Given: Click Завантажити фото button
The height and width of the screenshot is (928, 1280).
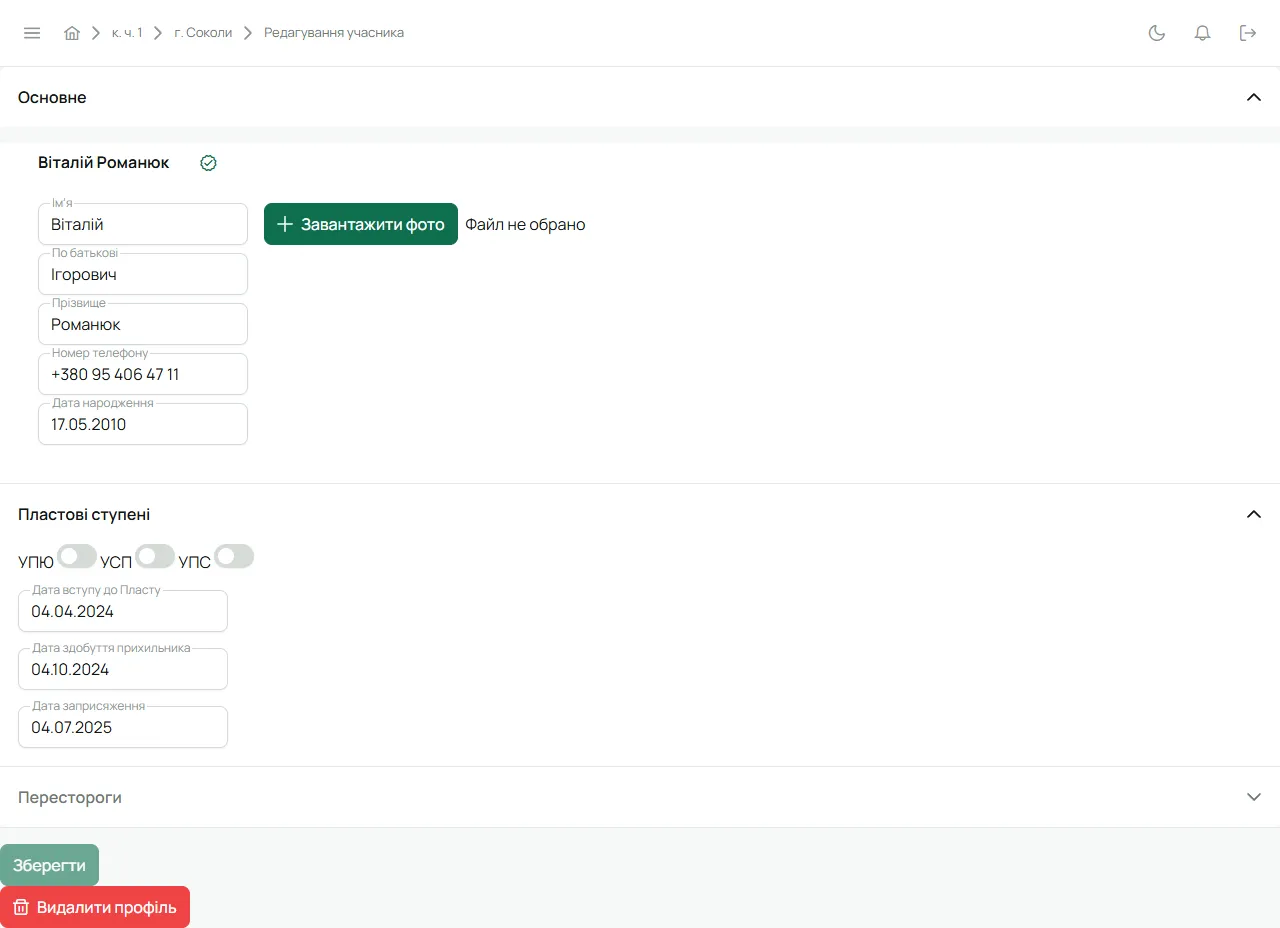Looking at the screenshot, I should [361, 224].
